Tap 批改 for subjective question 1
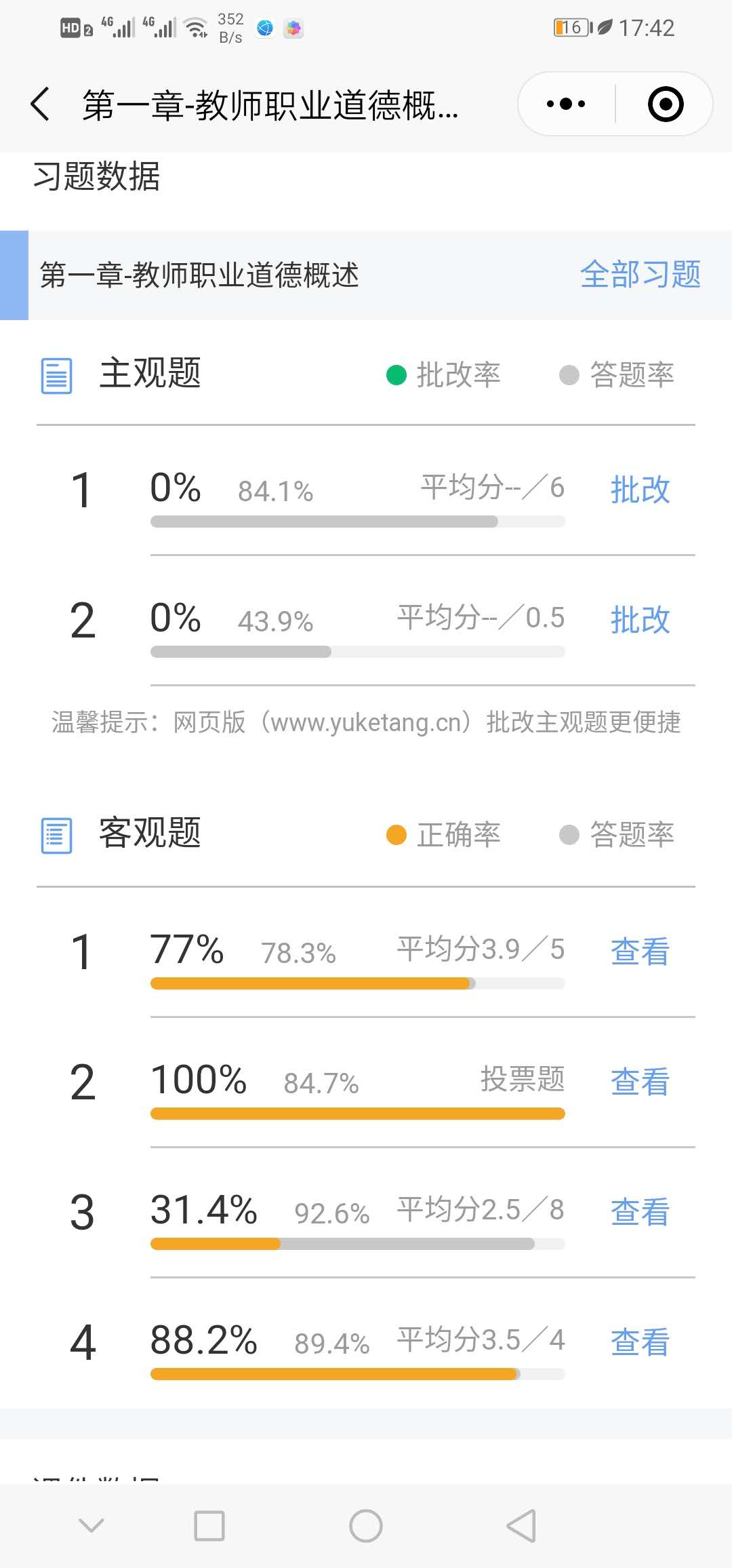The image size is (732, 1568). pos(640,490)
